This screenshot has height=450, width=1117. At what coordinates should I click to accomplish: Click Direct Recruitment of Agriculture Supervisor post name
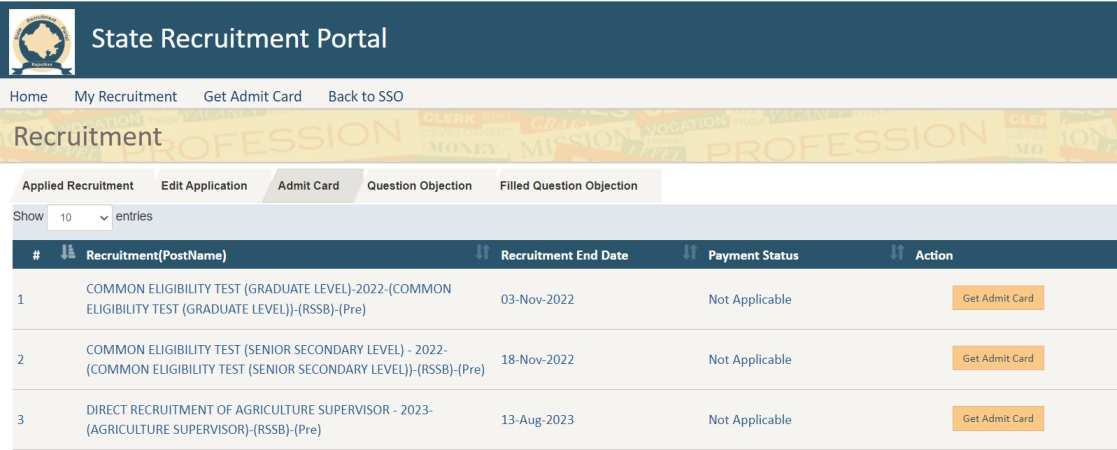pos(259,419)
